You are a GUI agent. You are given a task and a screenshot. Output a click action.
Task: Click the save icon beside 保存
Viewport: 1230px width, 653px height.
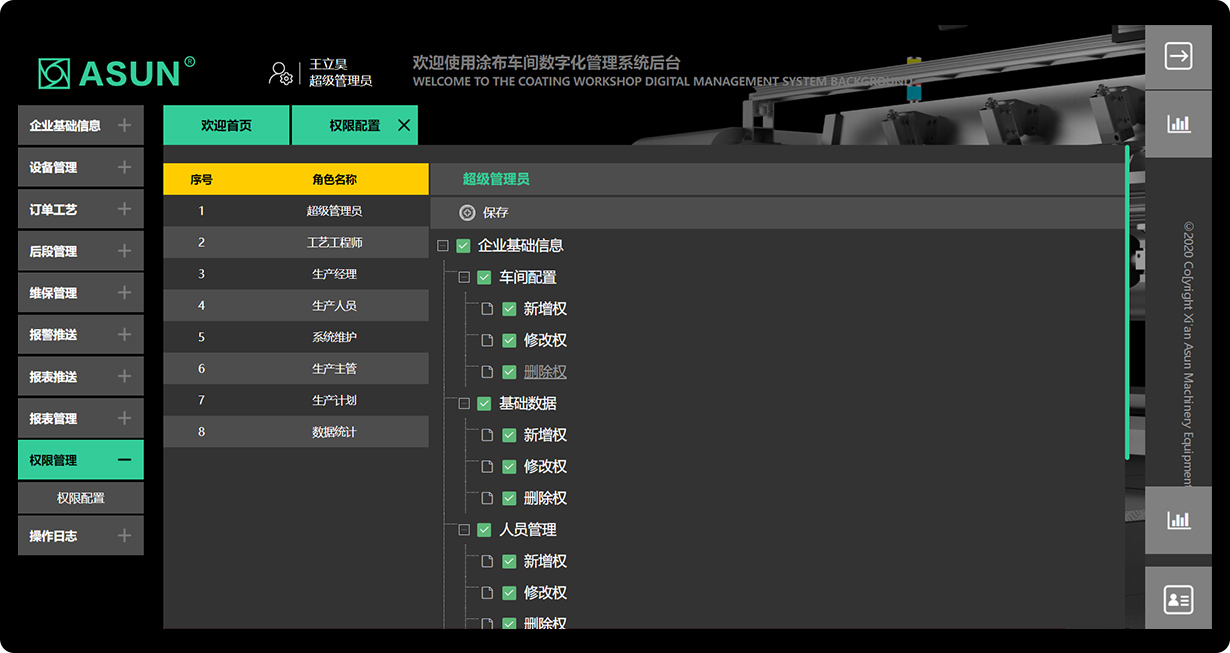pos(467,213)
